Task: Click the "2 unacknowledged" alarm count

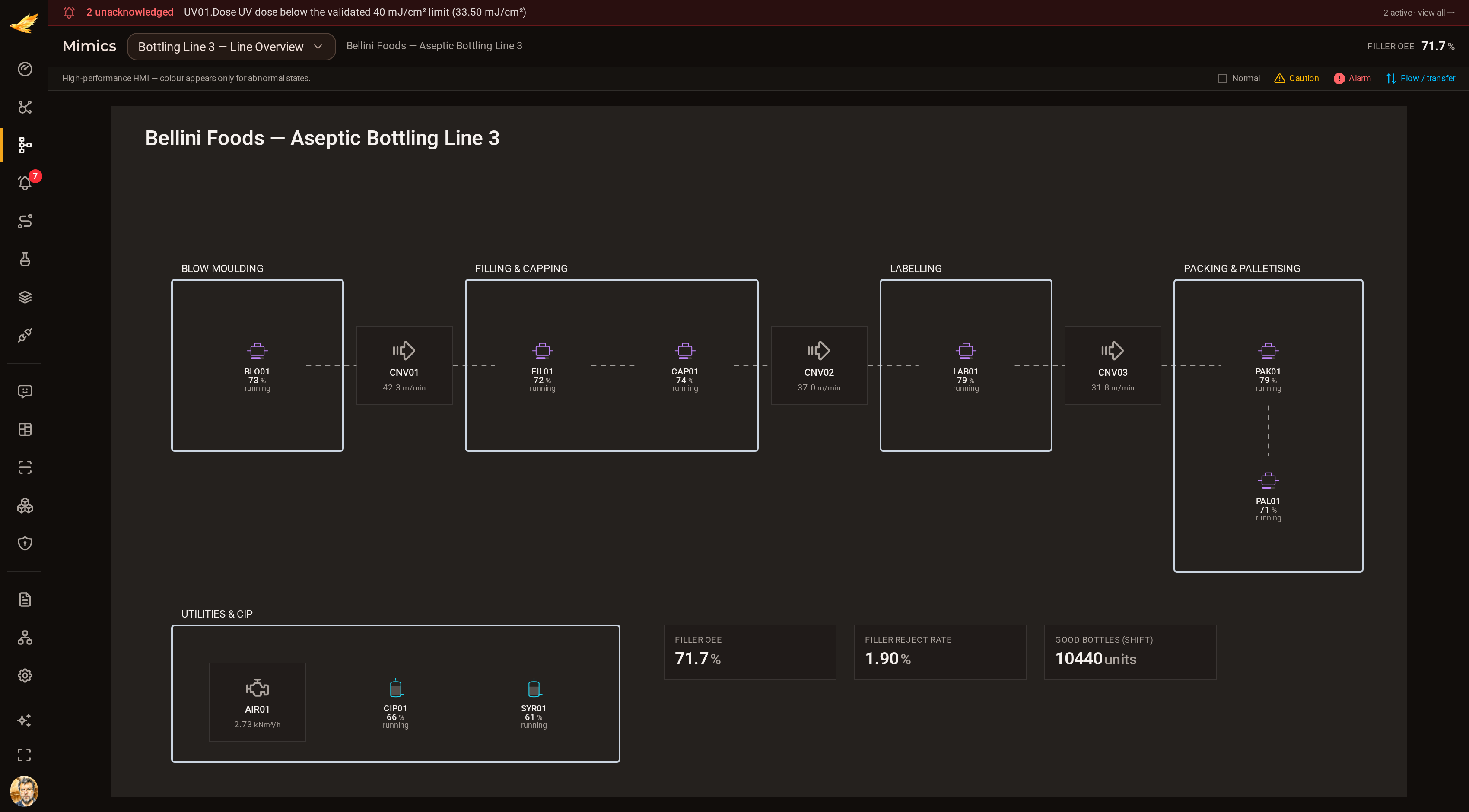Action: (130, 12)
